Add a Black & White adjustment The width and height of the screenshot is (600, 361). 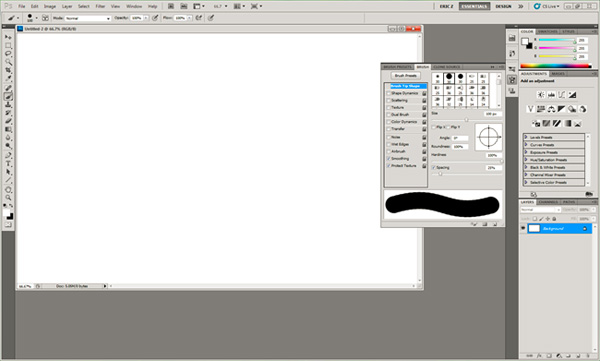point(561,109)
